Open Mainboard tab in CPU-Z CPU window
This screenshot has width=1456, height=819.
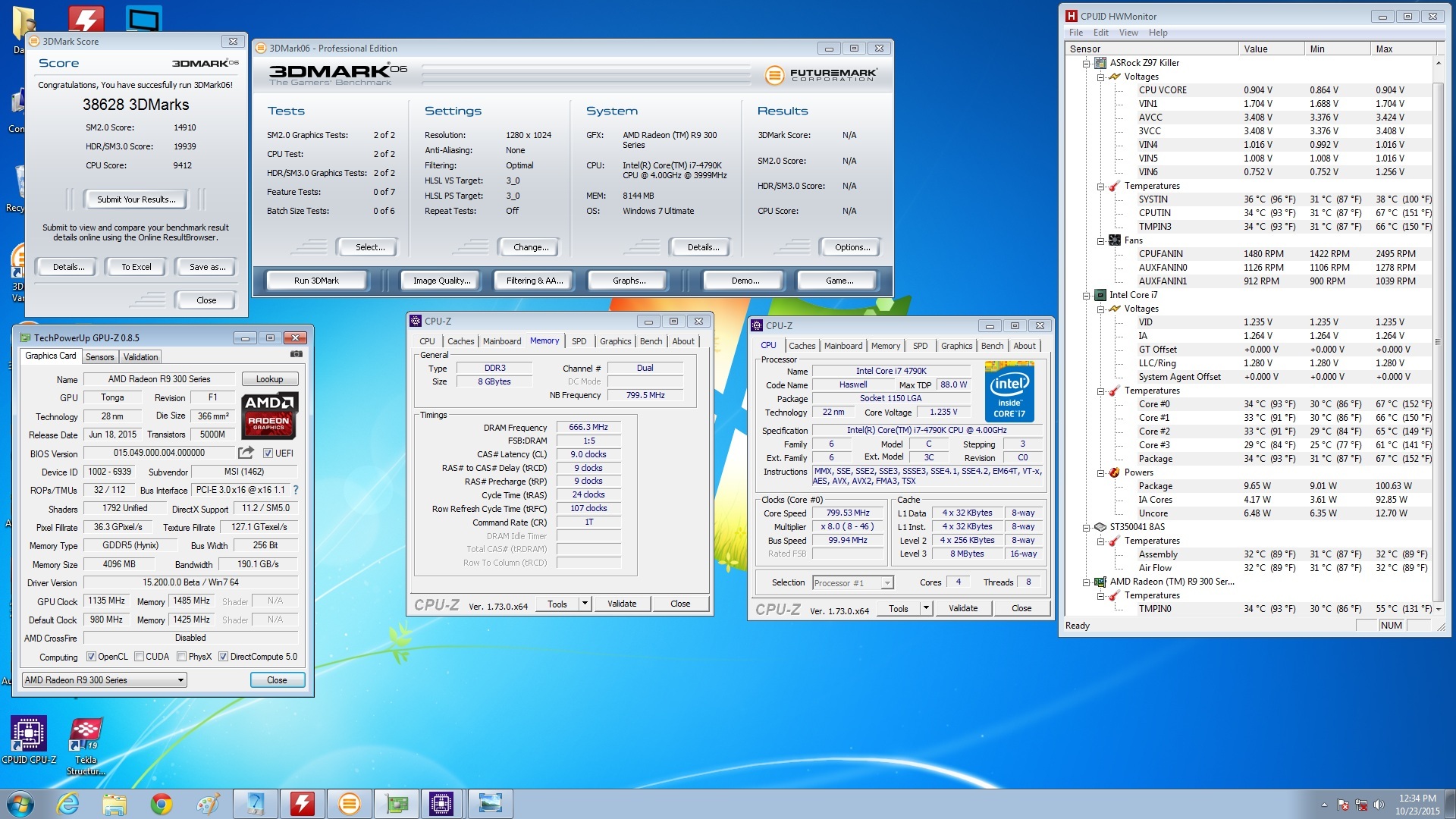pos(843,346)
